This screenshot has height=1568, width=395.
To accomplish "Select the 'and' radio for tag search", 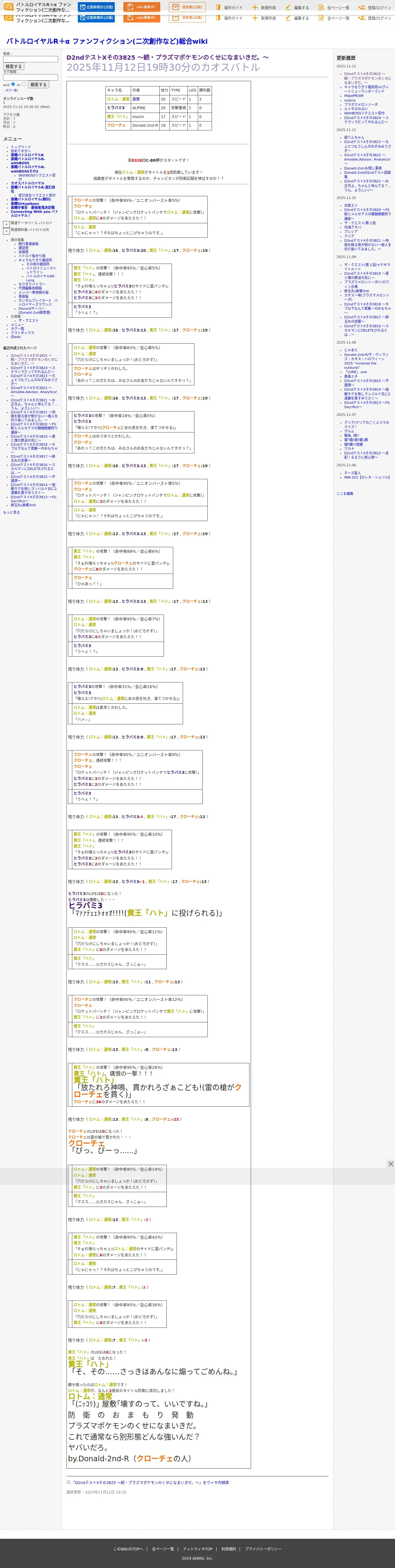I will 14,84.
